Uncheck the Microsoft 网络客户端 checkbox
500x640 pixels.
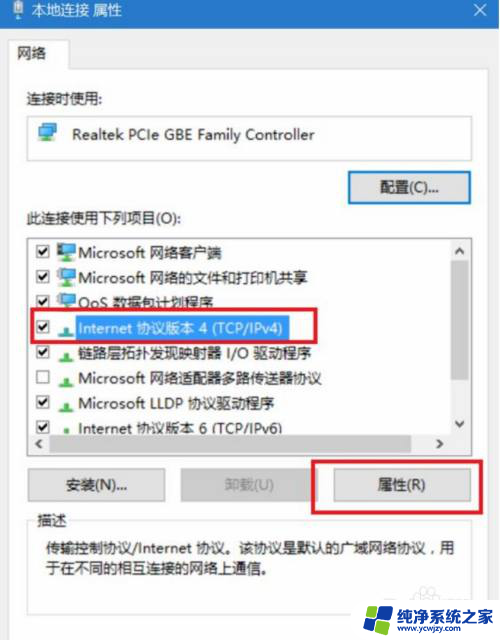click(x=43, y=251)
